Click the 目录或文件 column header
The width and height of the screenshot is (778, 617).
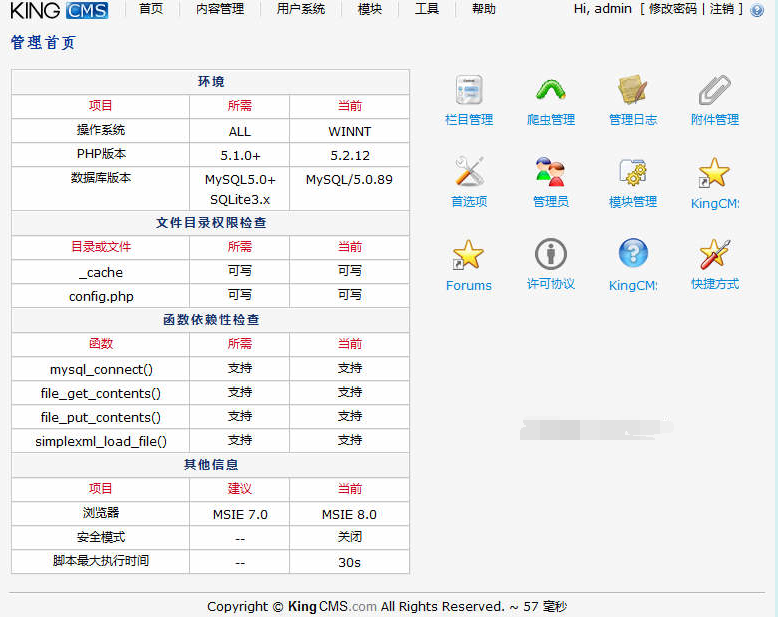click(101, 247)
